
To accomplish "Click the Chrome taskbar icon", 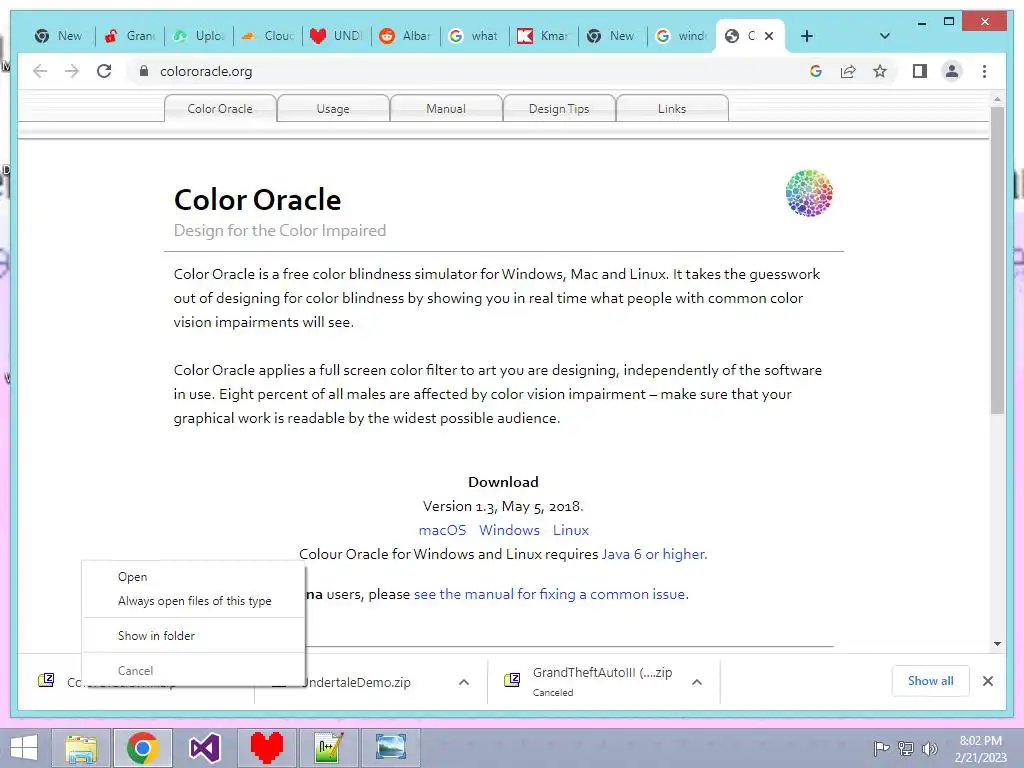I will click(143, 748).
